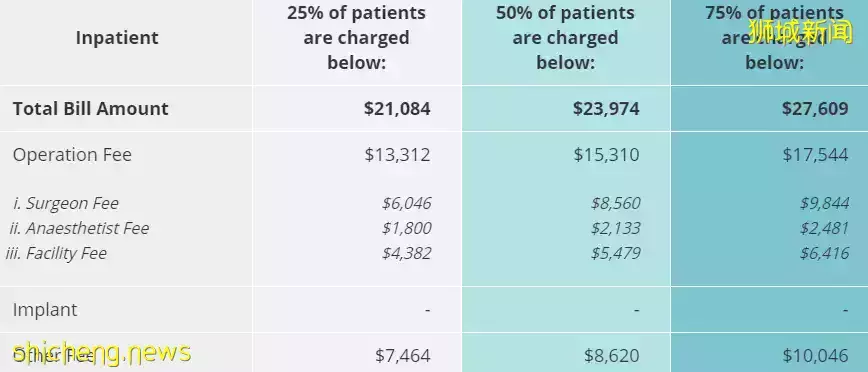Select the $2,481 anaesthetist fee value
Viewport: 868px width, 372px height.
(824, 228)
